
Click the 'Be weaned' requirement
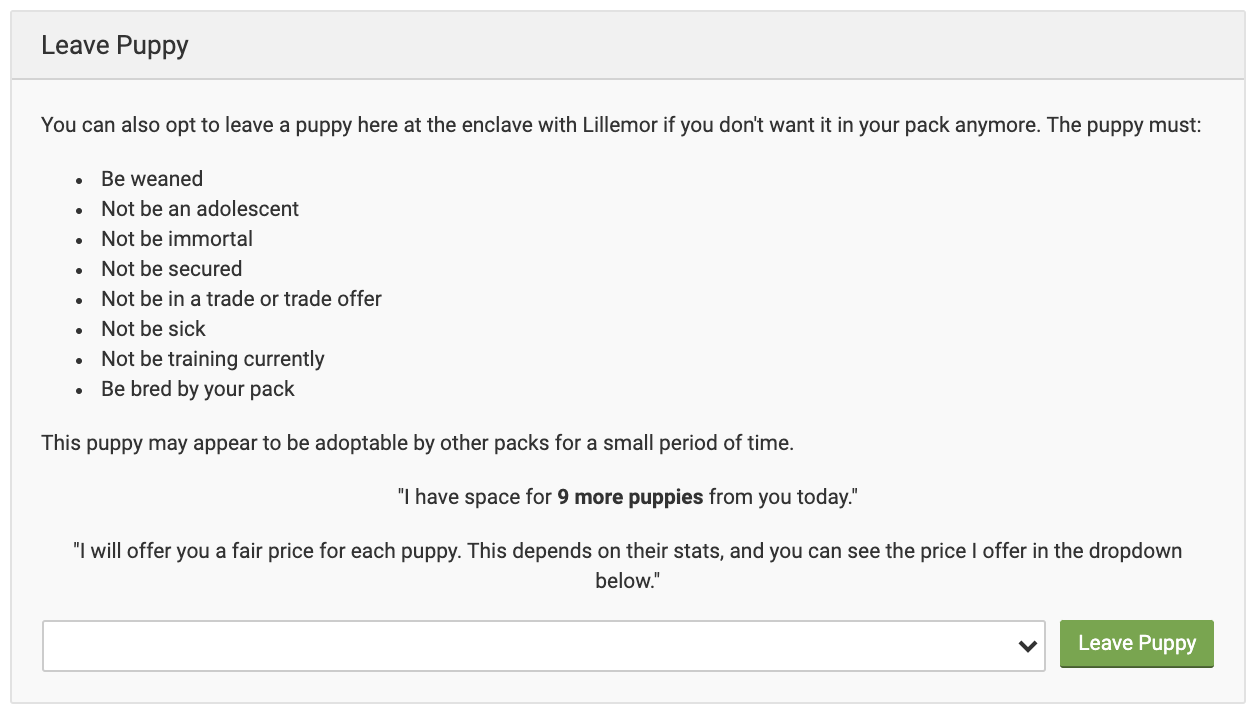152,179
